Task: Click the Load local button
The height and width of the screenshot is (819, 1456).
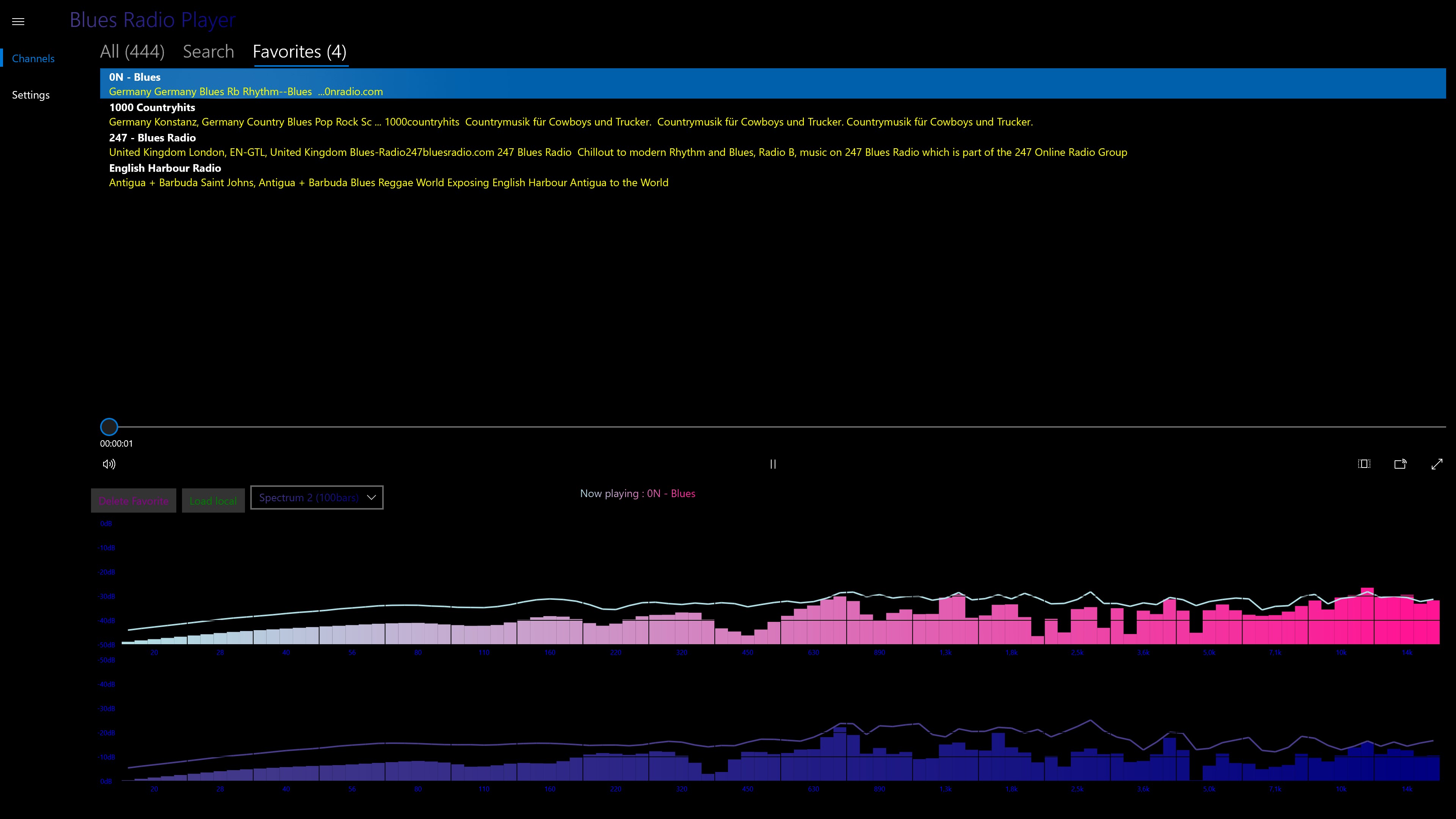Action: tap(213, 501)
